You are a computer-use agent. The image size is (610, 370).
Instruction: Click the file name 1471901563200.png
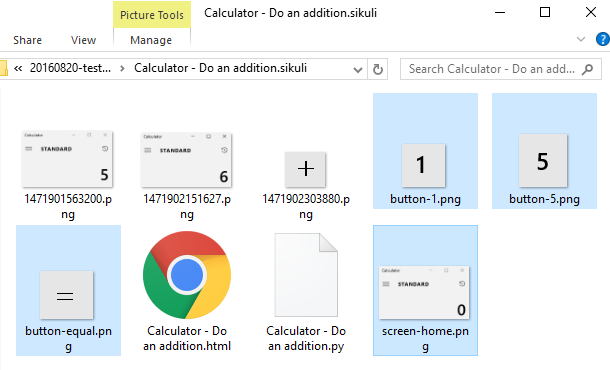[68, 207]
